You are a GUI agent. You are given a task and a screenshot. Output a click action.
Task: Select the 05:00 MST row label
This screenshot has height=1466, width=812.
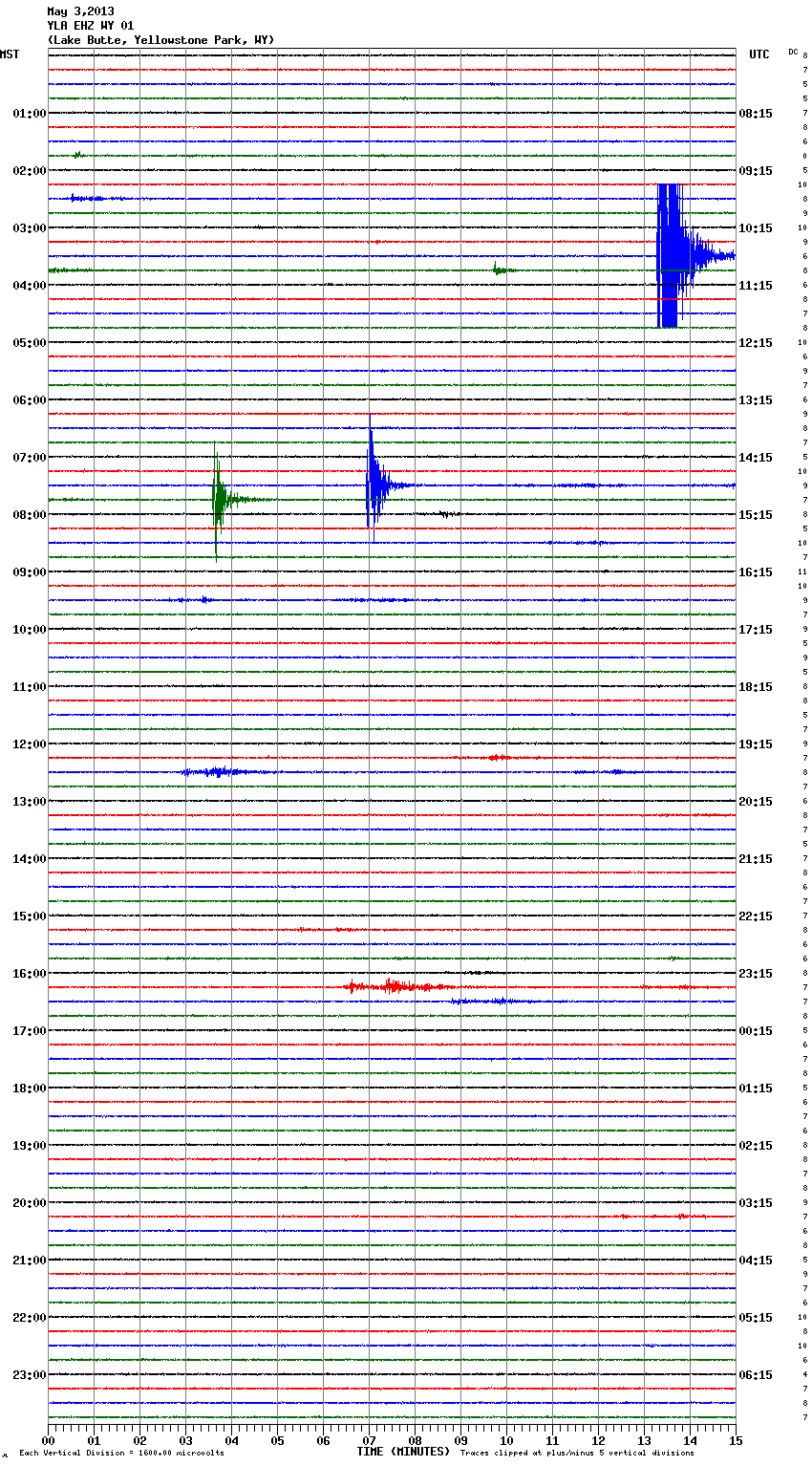(29, 343)
